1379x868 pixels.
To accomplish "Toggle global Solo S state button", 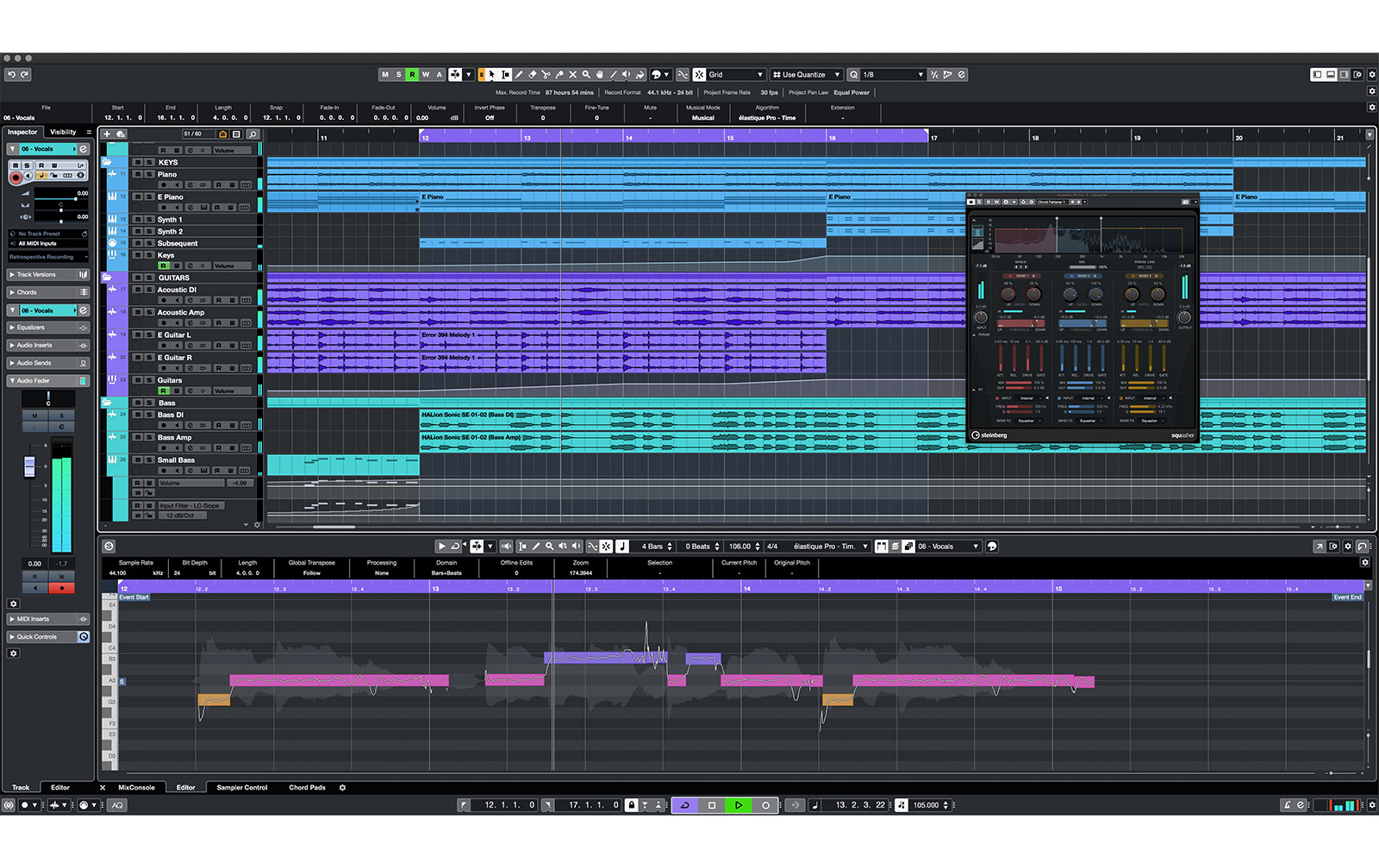I will [x=398, y=74].
